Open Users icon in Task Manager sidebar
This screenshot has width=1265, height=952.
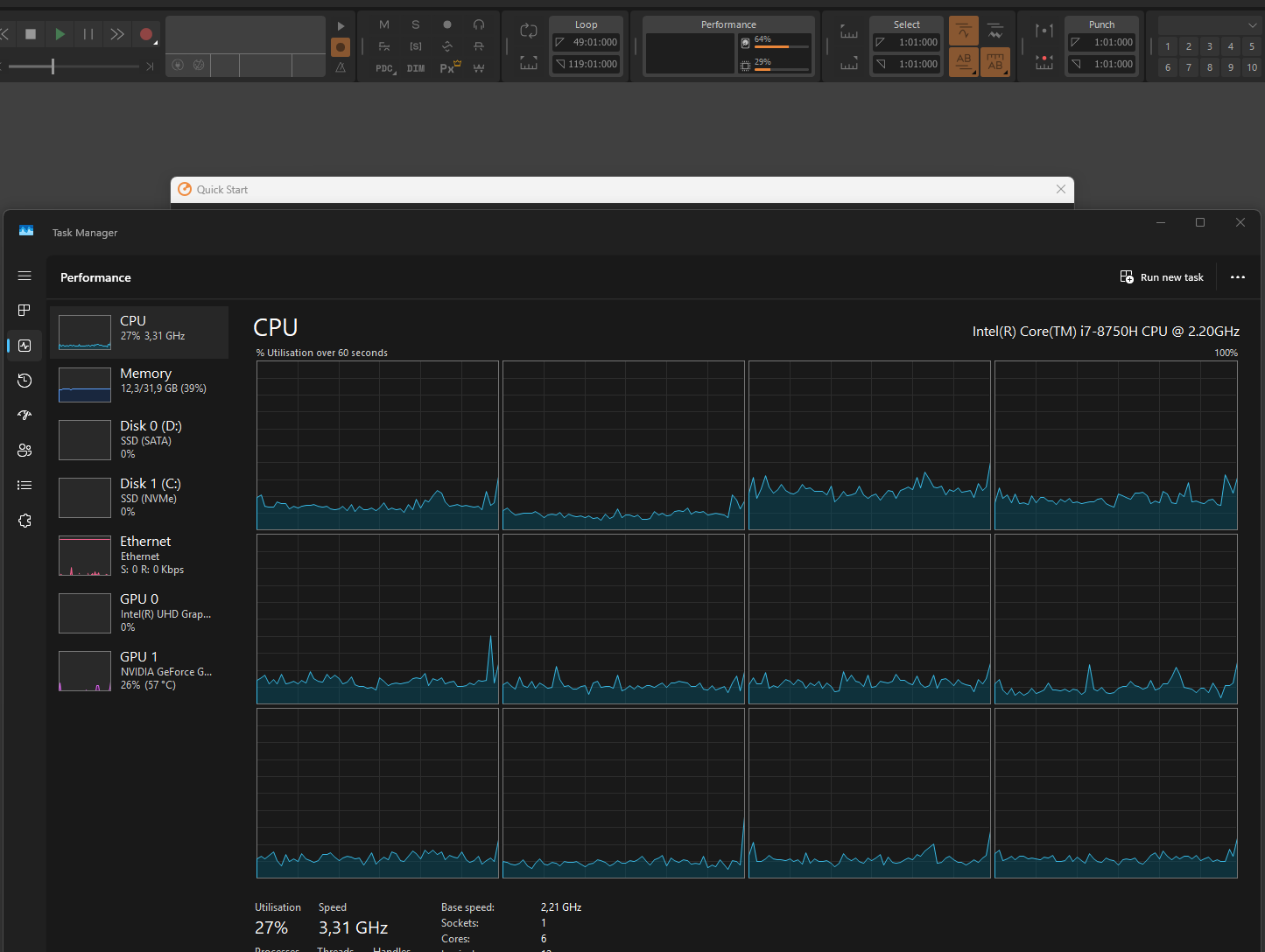coord(25,451)
